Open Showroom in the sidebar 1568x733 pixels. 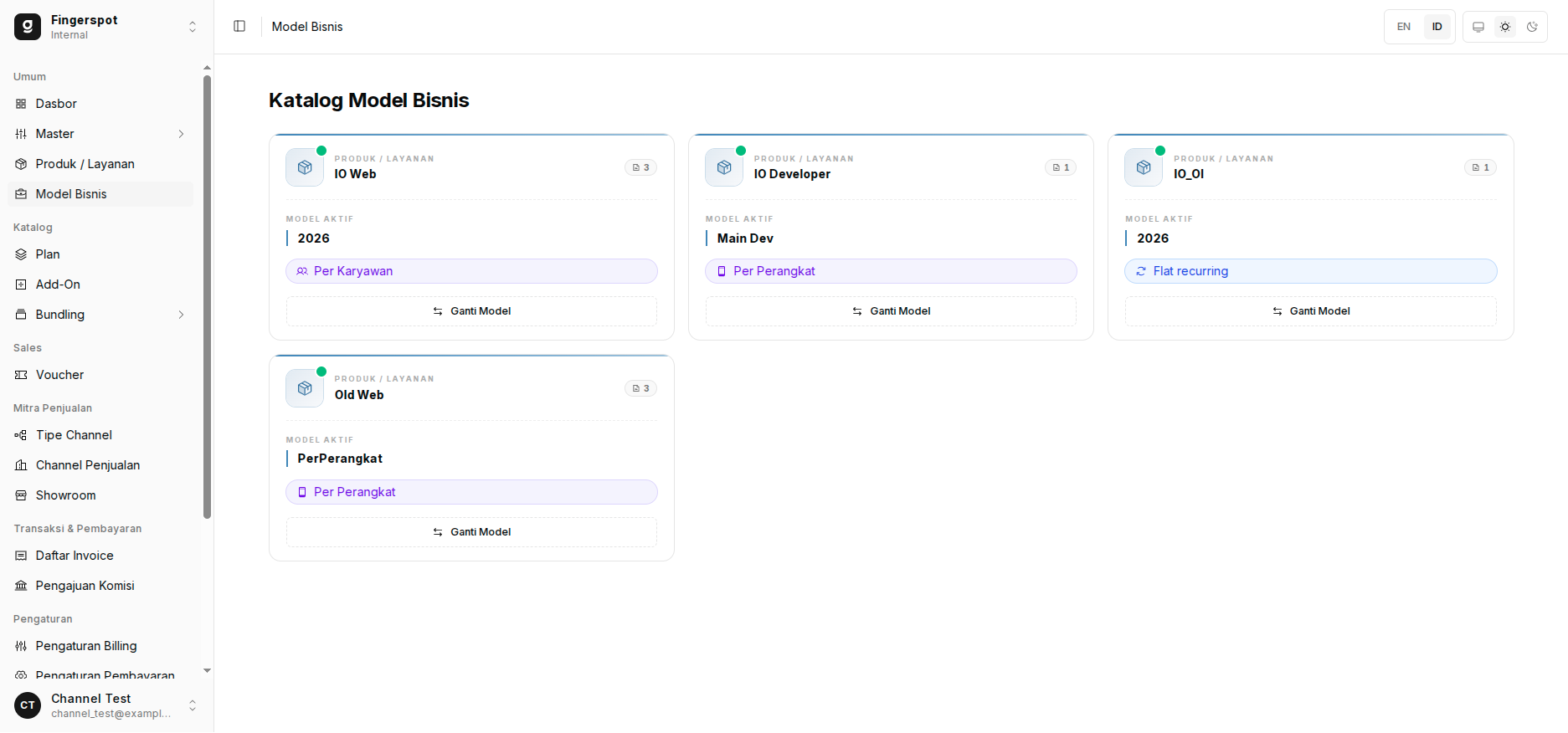[100, 495]
